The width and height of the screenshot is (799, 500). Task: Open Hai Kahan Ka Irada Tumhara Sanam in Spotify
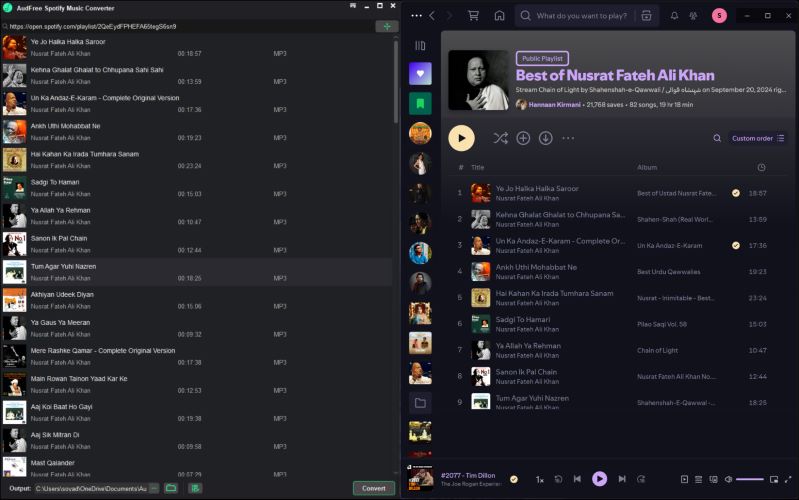(x=554, y=294)
